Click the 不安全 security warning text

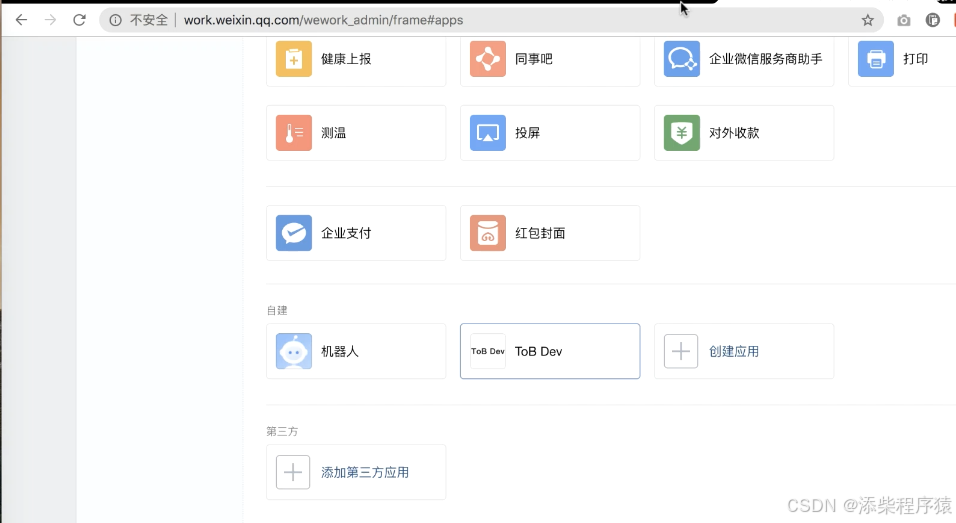click(148, 20)
